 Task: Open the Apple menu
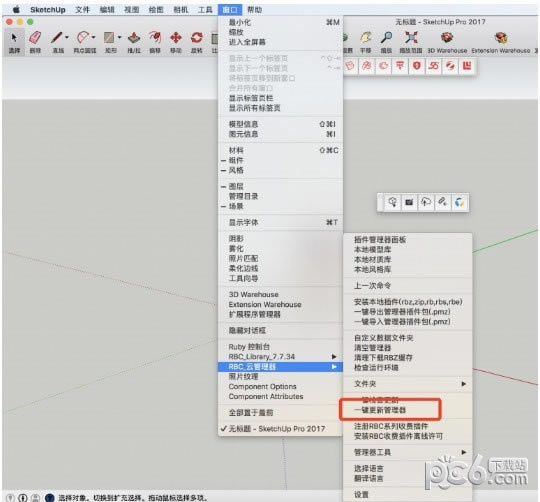click(16, 10)
